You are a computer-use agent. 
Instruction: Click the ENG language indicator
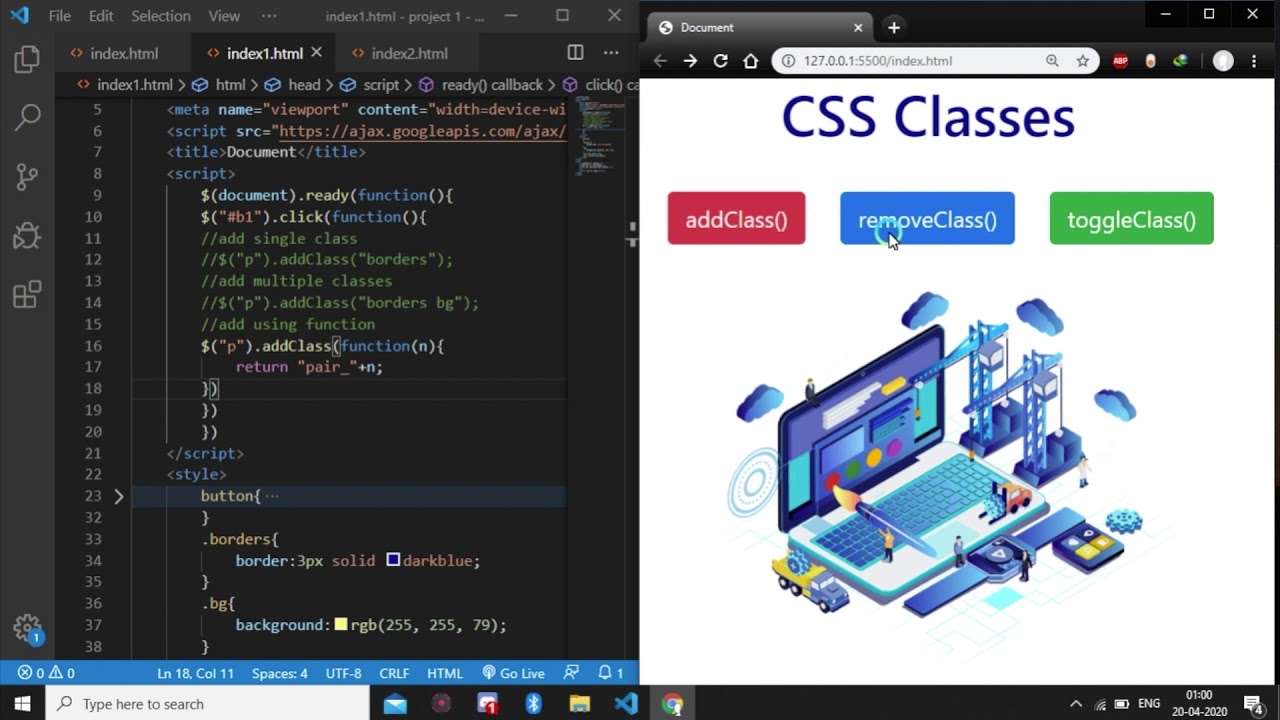[x=1149, y=704]
